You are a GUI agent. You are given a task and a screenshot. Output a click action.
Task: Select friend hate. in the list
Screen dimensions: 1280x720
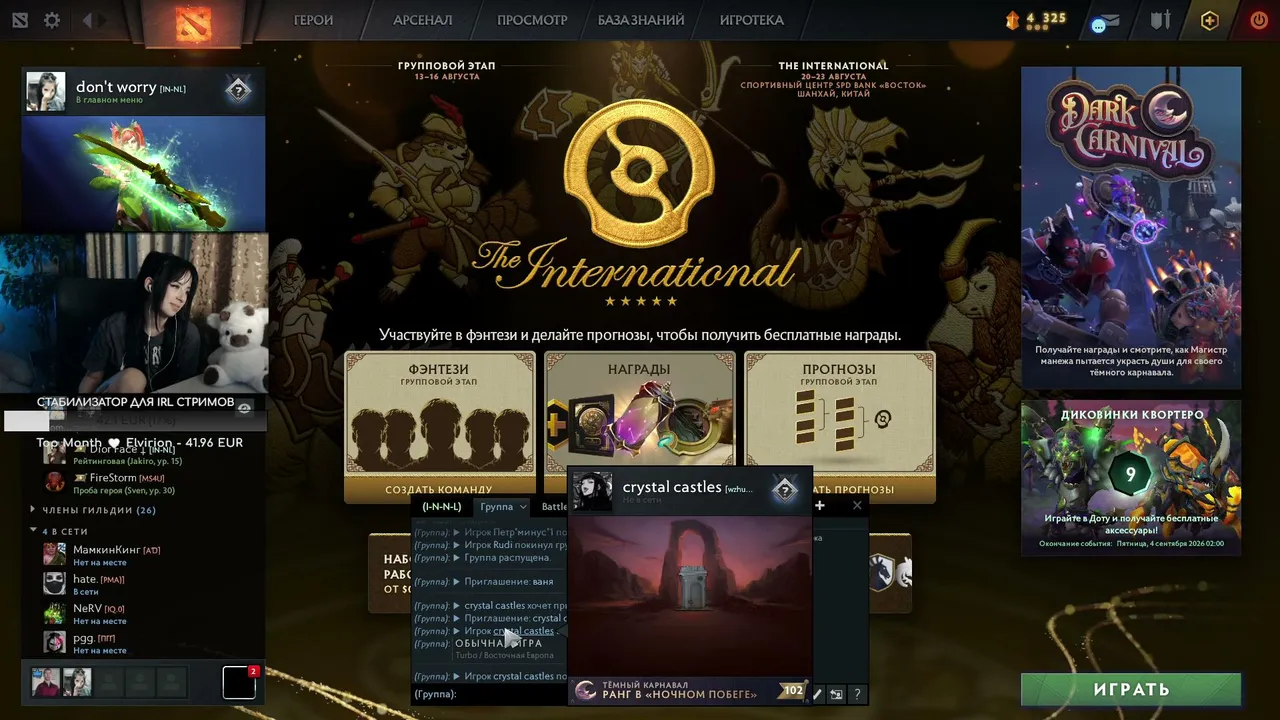[x=145, y=584]
